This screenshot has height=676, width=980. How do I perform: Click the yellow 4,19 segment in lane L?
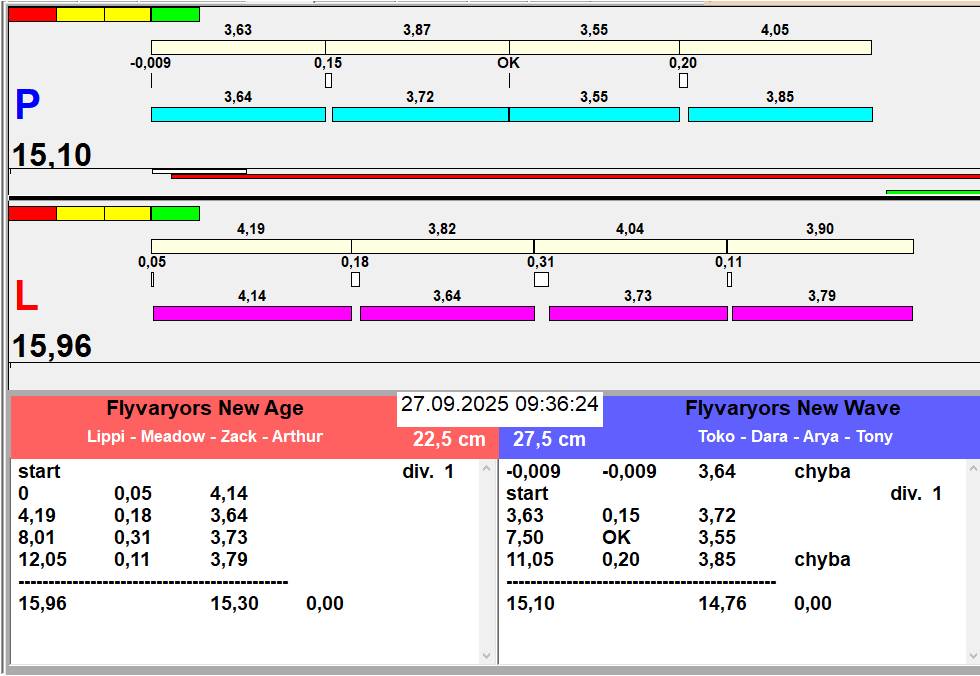(251, 246)
